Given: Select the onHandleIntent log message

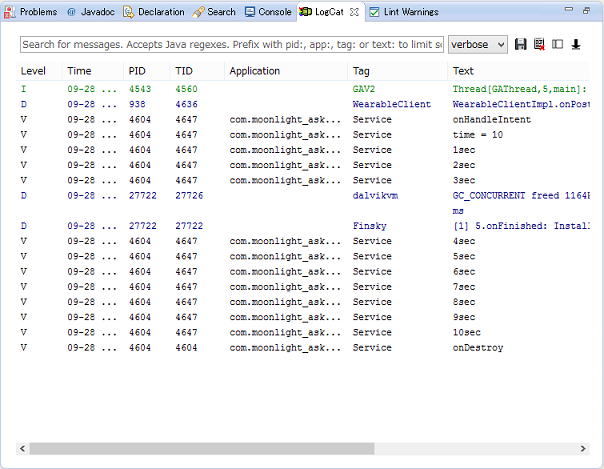Looking at the screenshot, I should 492,120.
